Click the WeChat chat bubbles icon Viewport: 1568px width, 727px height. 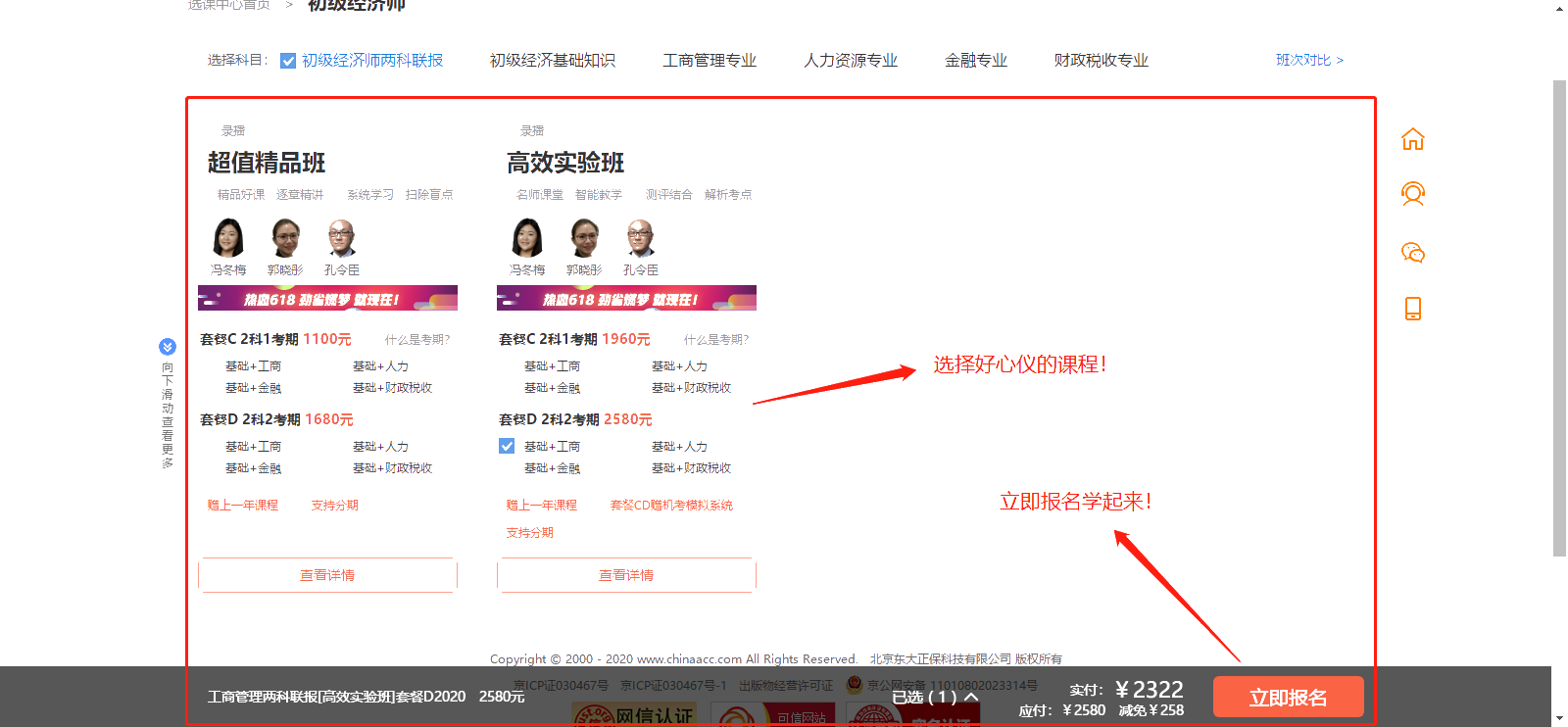(x=1412, y=253)
